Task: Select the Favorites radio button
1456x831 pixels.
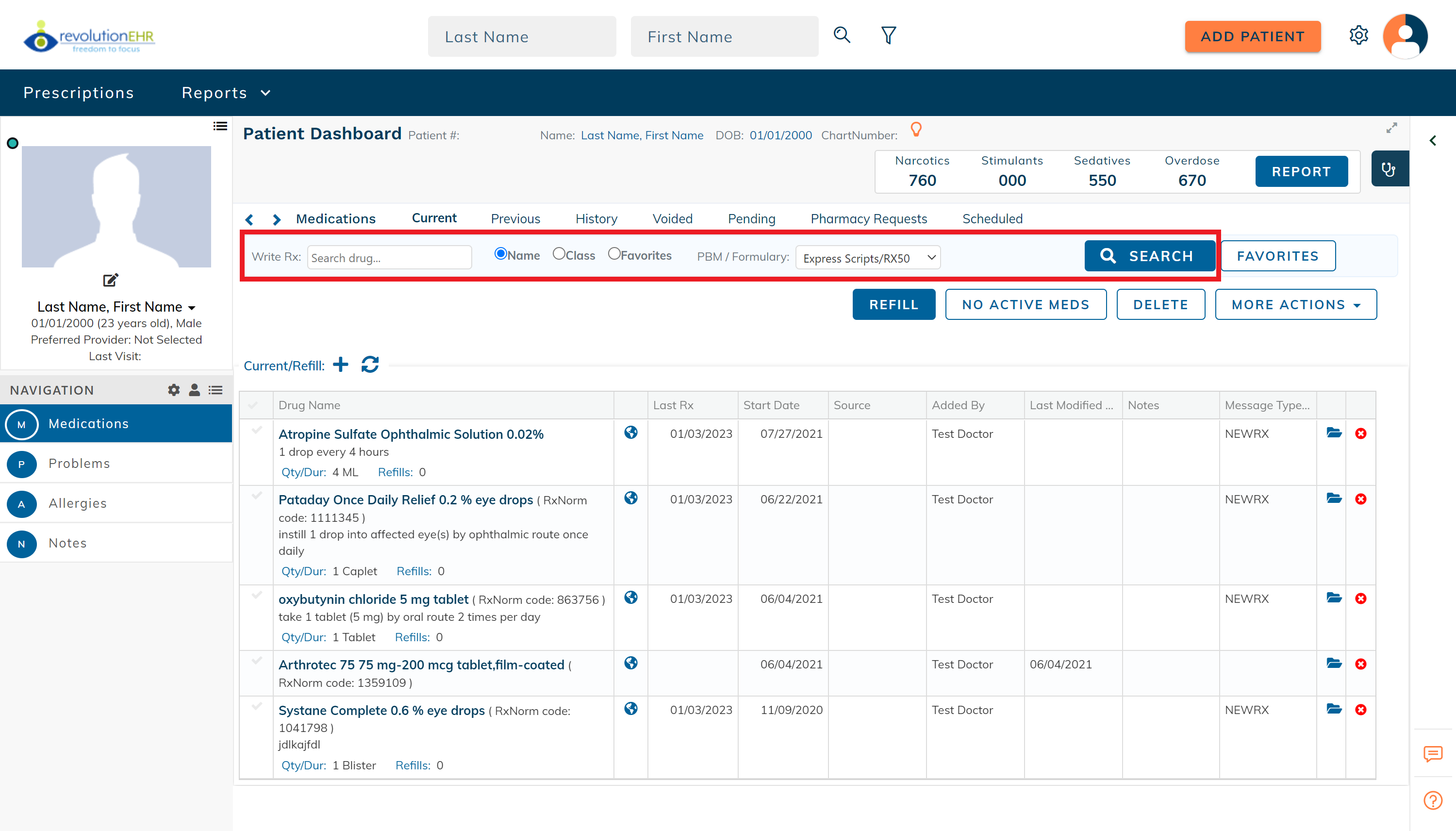Action: coord(614,253)
